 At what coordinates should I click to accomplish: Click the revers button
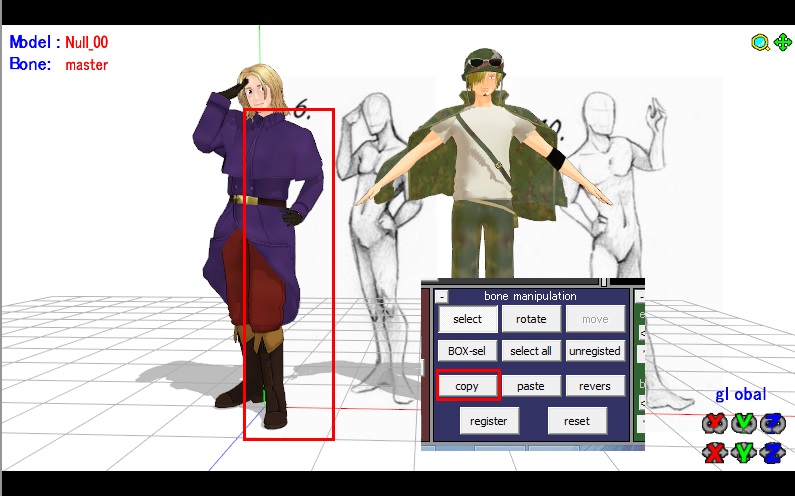(x=595, y=386)
